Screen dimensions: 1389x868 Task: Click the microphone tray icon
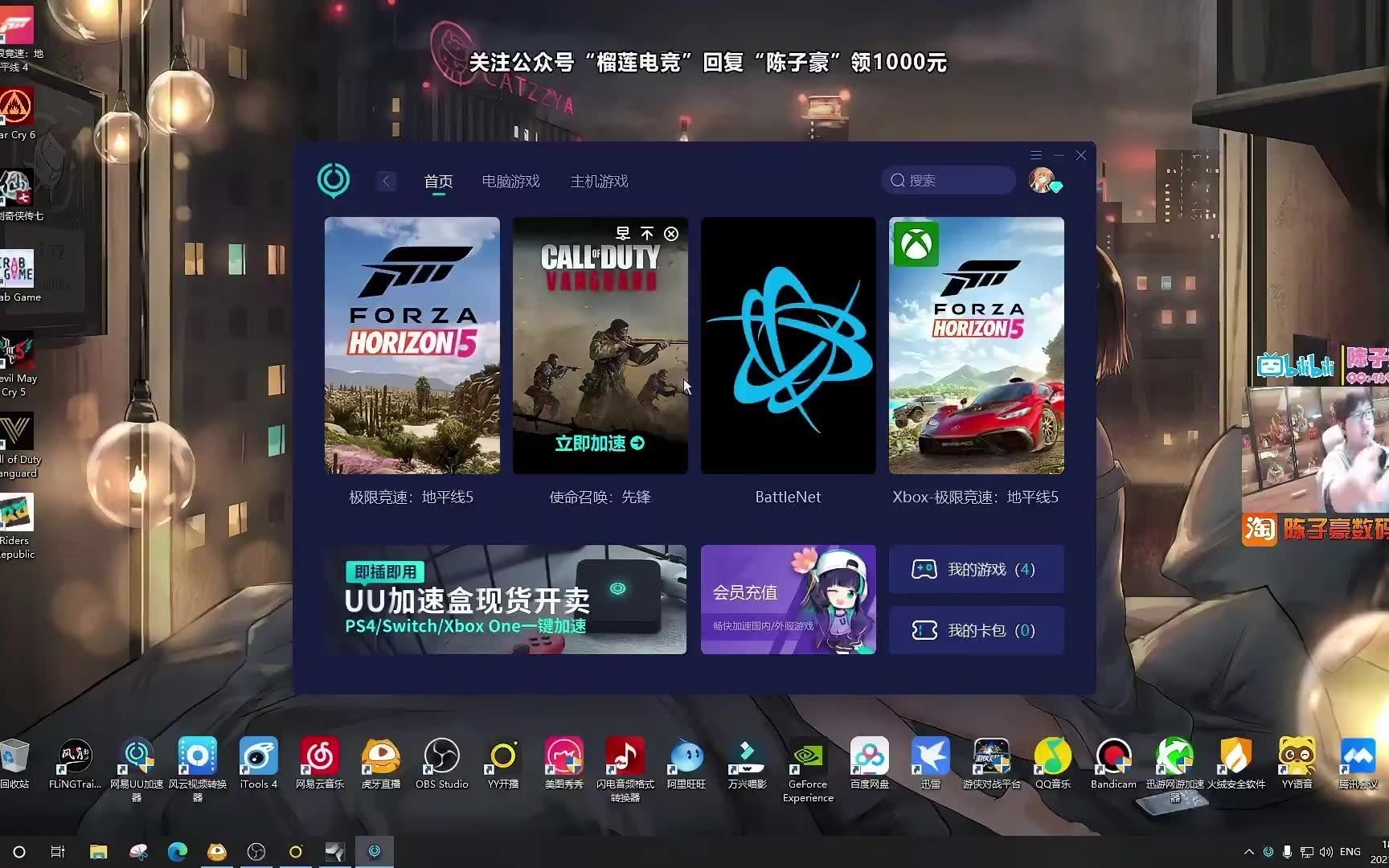(1287, 852)
